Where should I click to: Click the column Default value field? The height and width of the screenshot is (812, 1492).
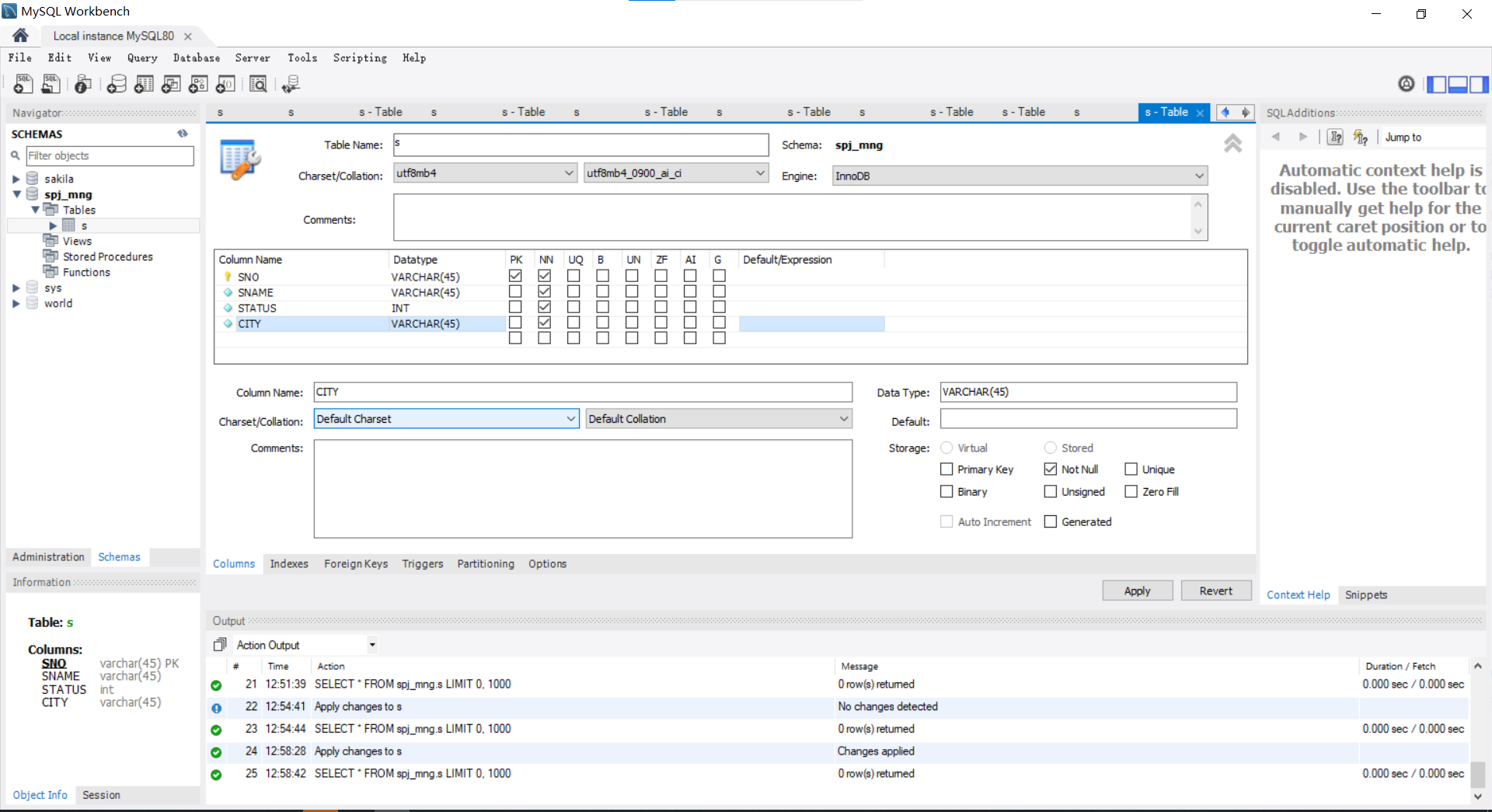pyautogui.click(x=1088, y=419)
